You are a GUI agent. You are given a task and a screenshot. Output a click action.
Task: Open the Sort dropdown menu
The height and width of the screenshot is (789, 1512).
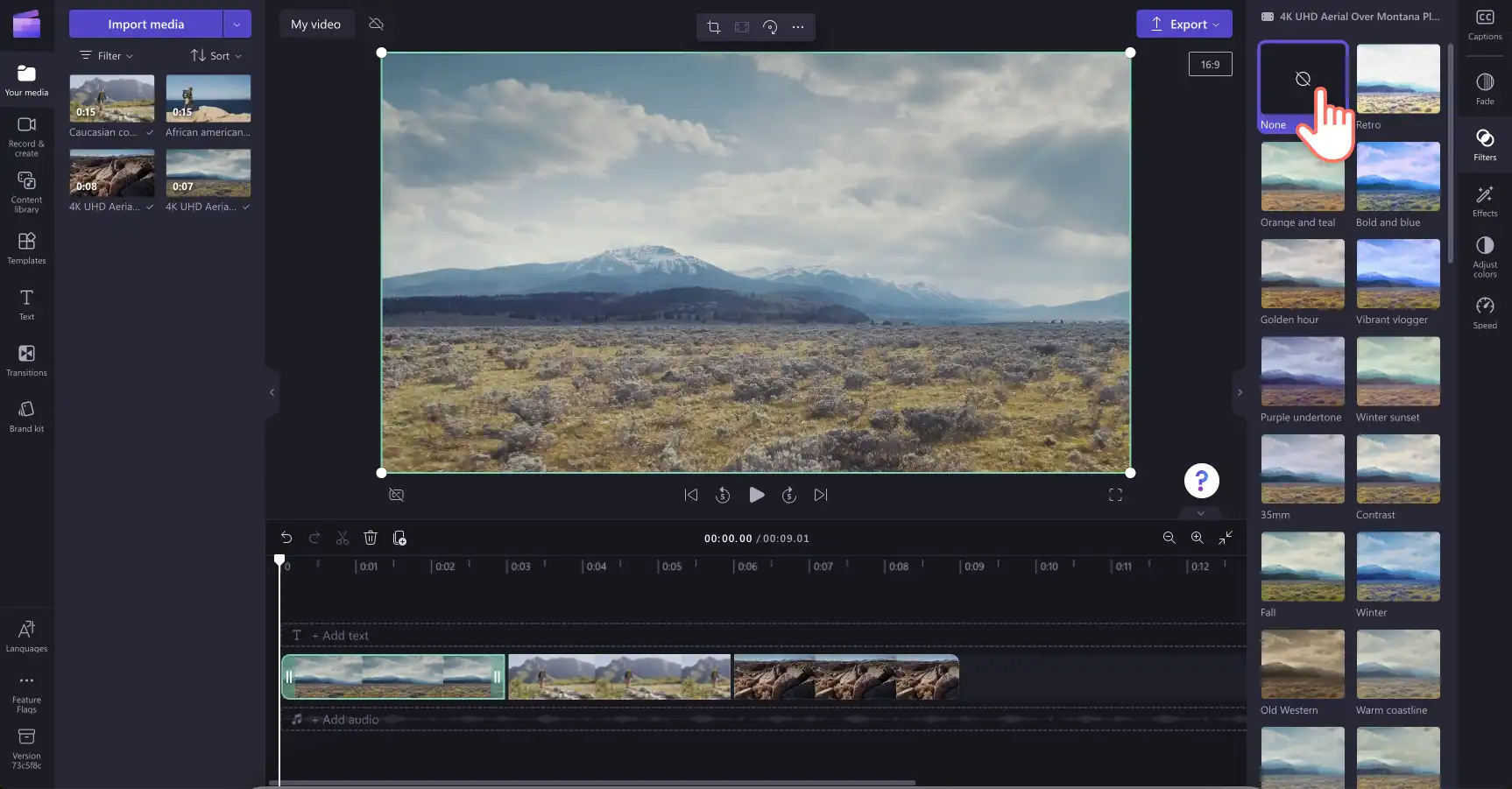click(216, 55)
